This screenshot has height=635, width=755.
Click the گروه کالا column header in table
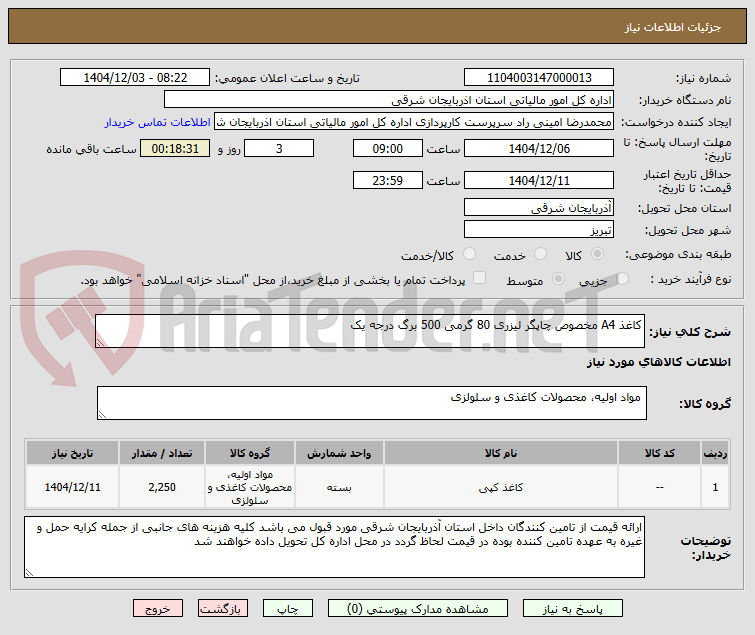(x=250, y=453)
